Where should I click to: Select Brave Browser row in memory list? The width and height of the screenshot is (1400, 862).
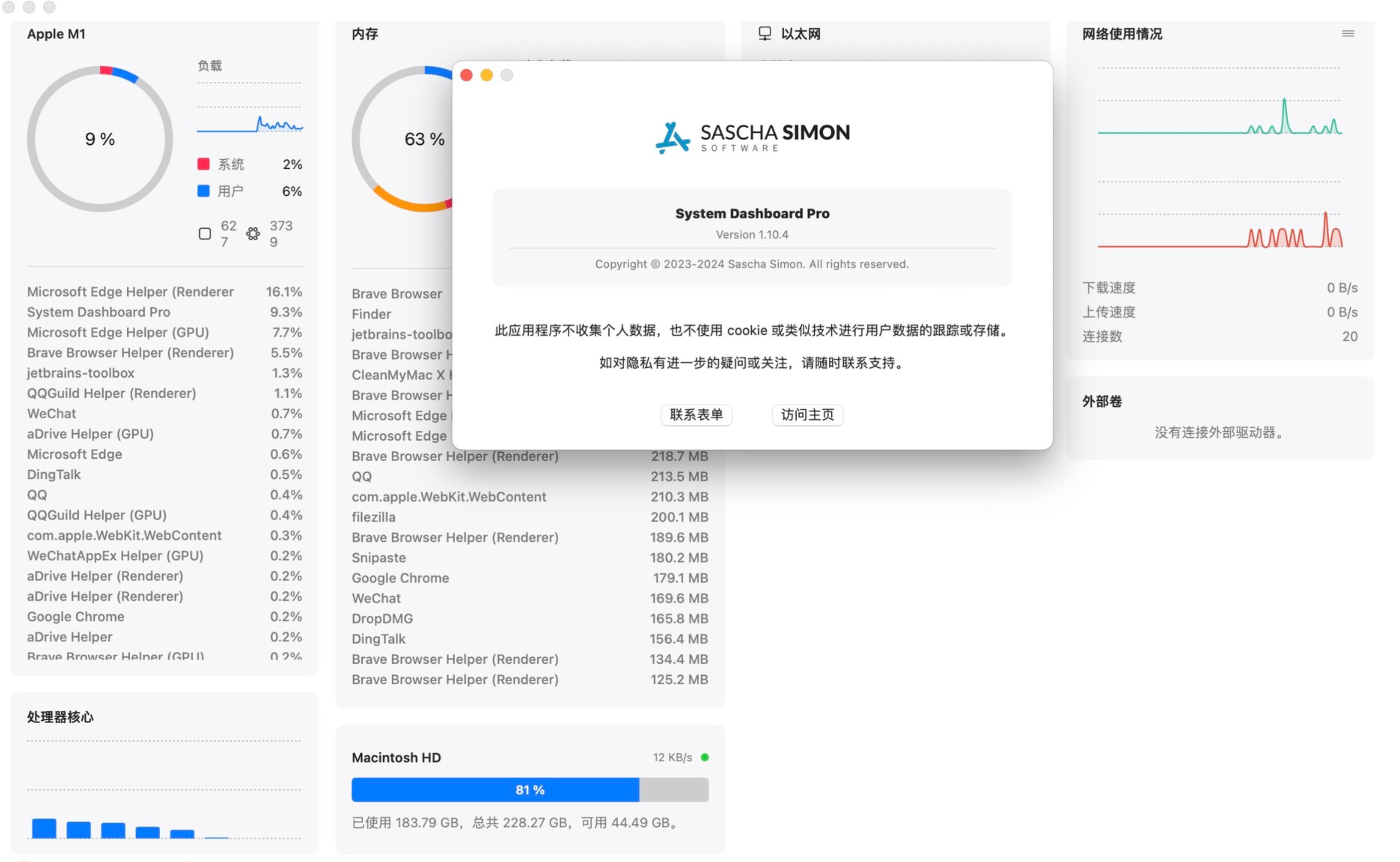click(401, 294)
